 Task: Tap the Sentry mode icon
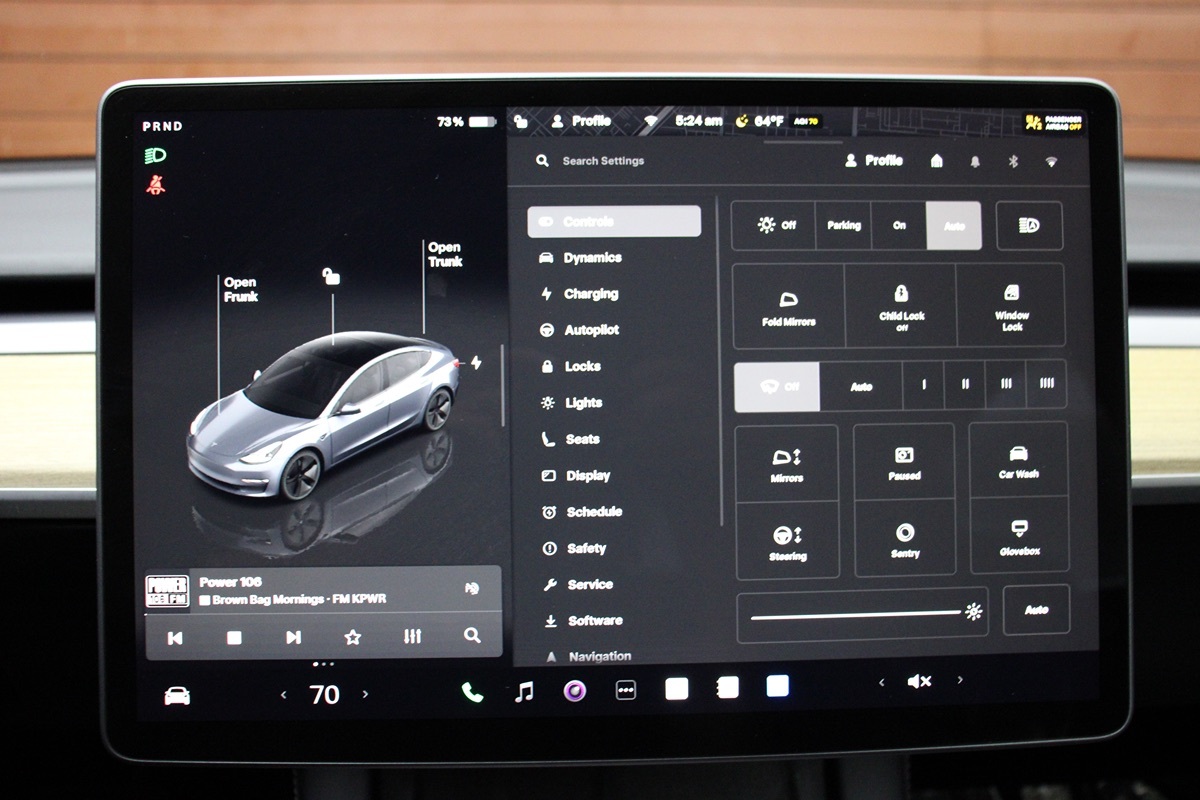click(904, 539)
